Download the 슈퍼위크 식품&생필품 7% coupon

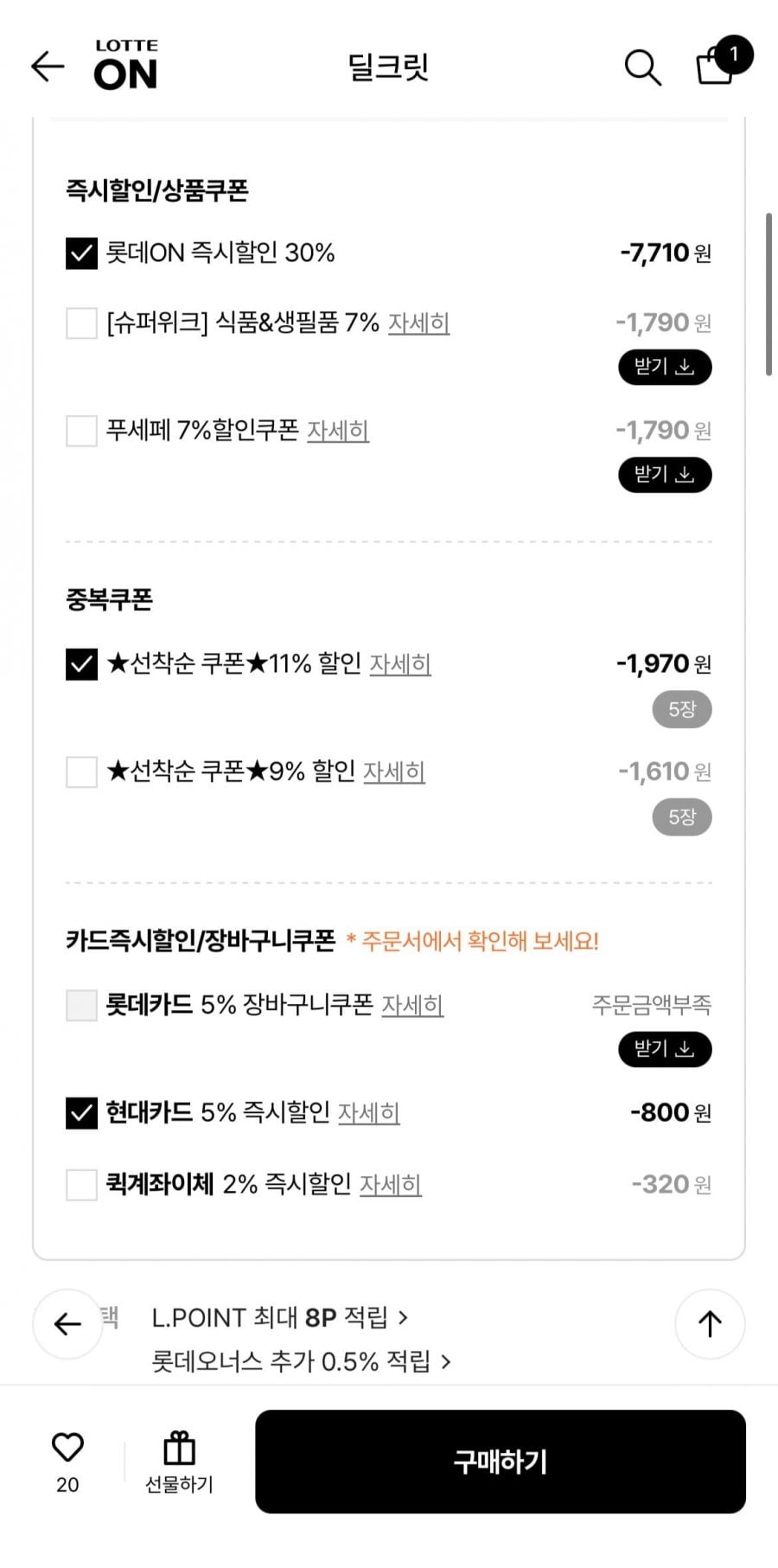pos(664,368)
